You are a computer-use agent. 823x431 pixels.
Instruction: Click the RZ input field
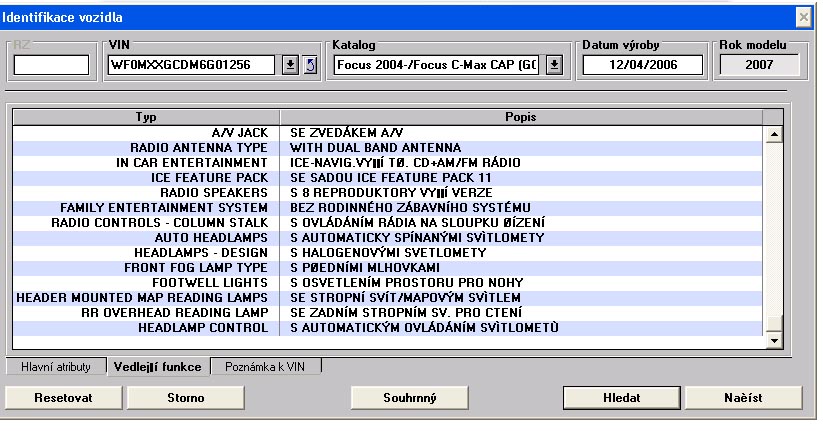tap(52, 66)
